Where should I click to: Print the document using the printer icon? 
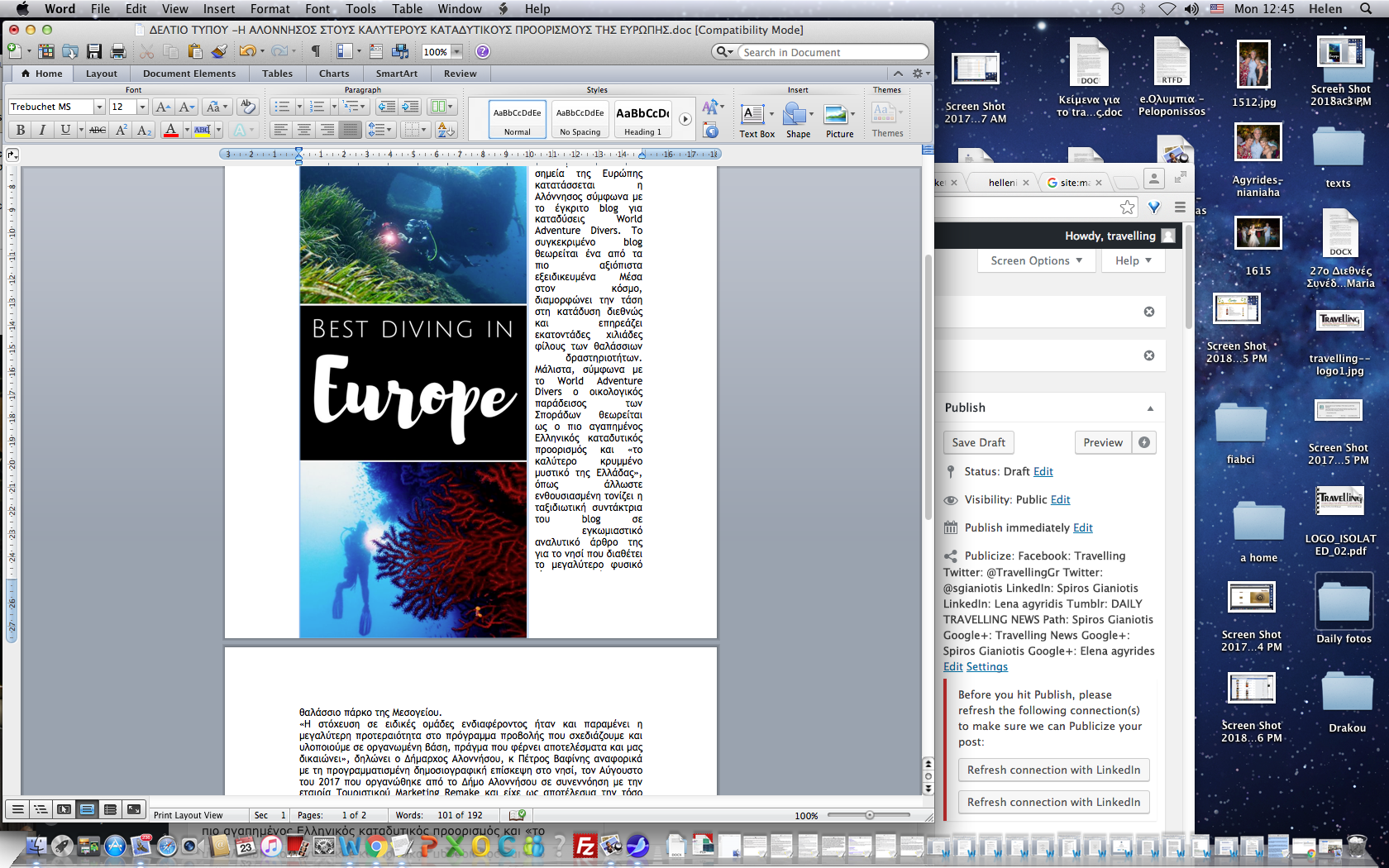click(x=118, y=51)
